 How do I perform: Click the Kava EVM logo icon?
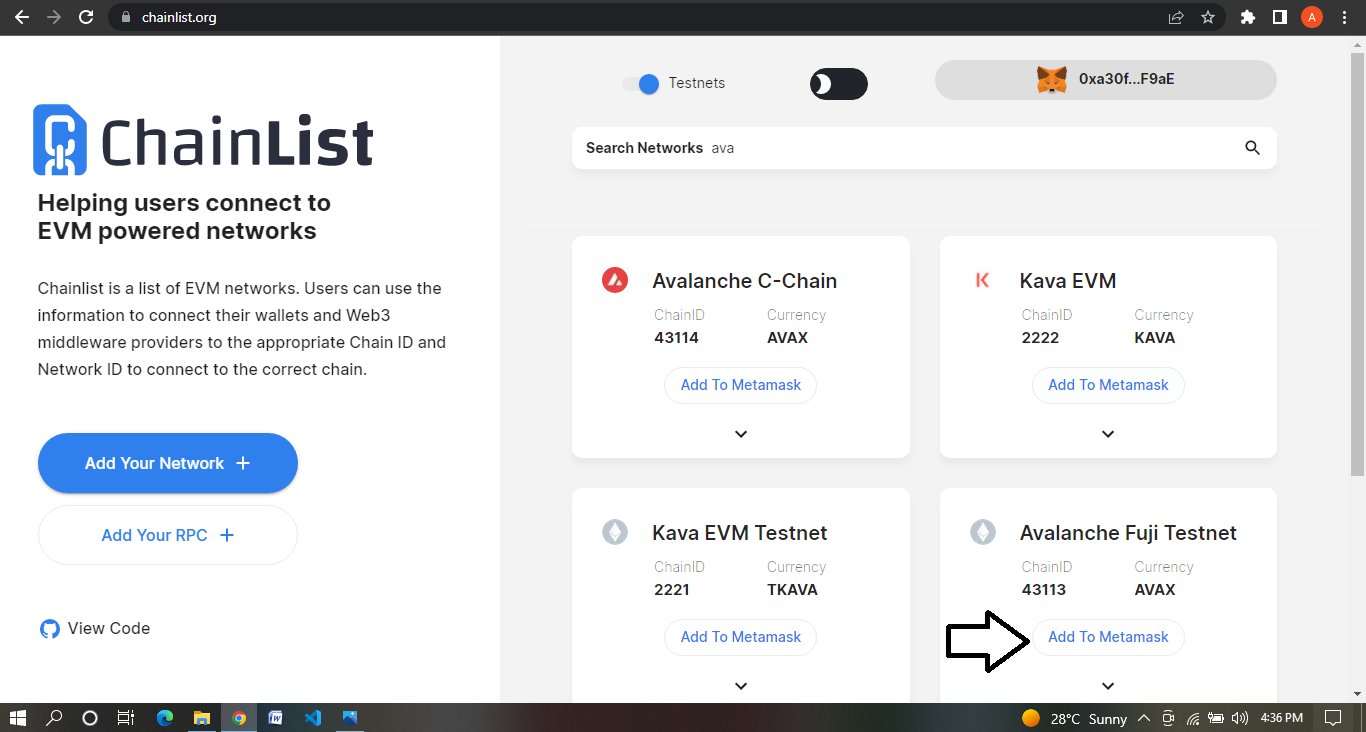coord(982,281)
